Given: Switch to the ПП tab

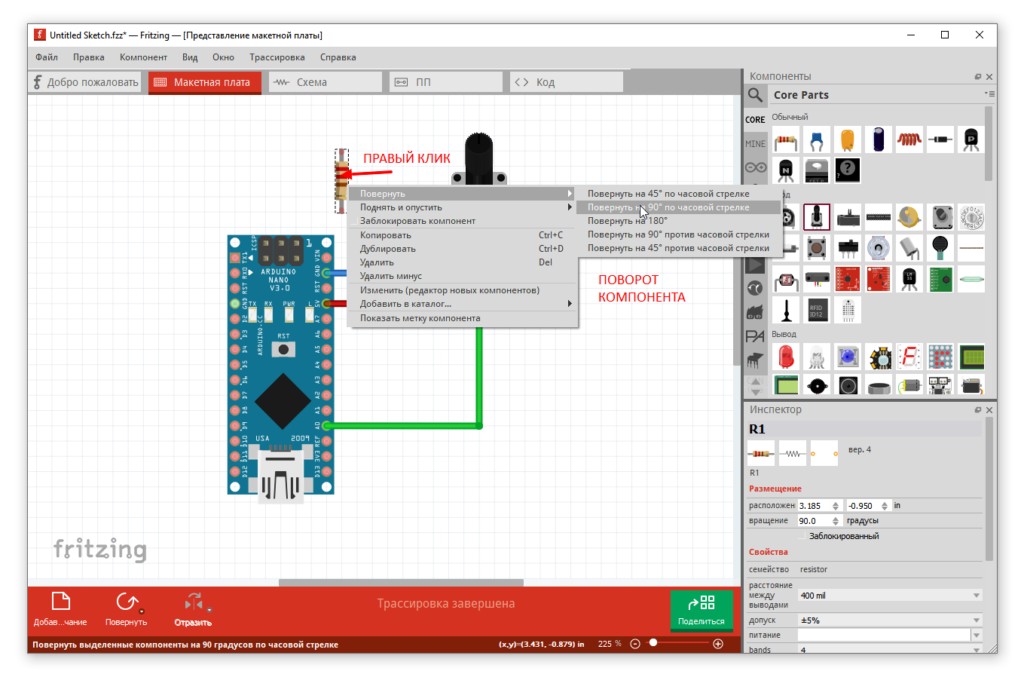Looking at the screenshot, I should click(446, 82).
